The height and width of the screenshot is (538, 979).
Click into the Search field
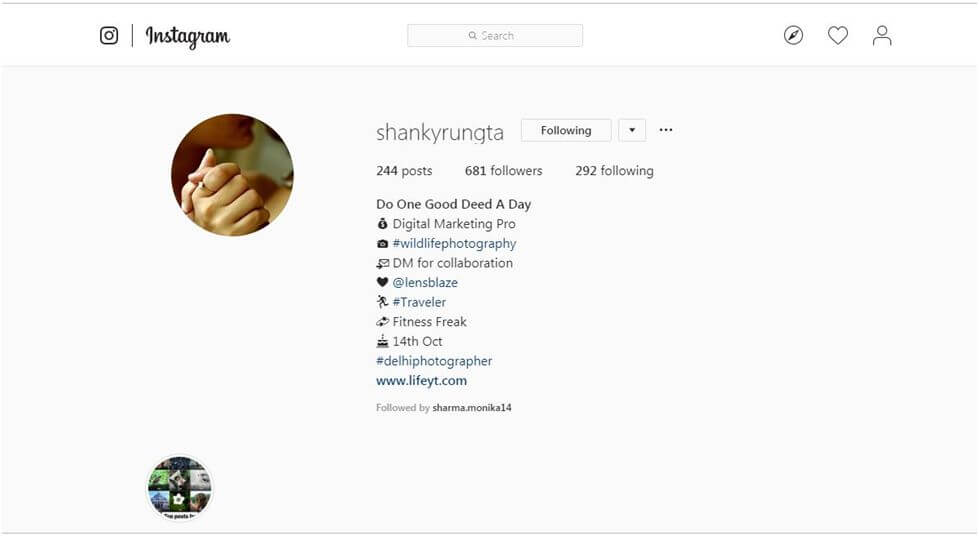click(495, 36)
